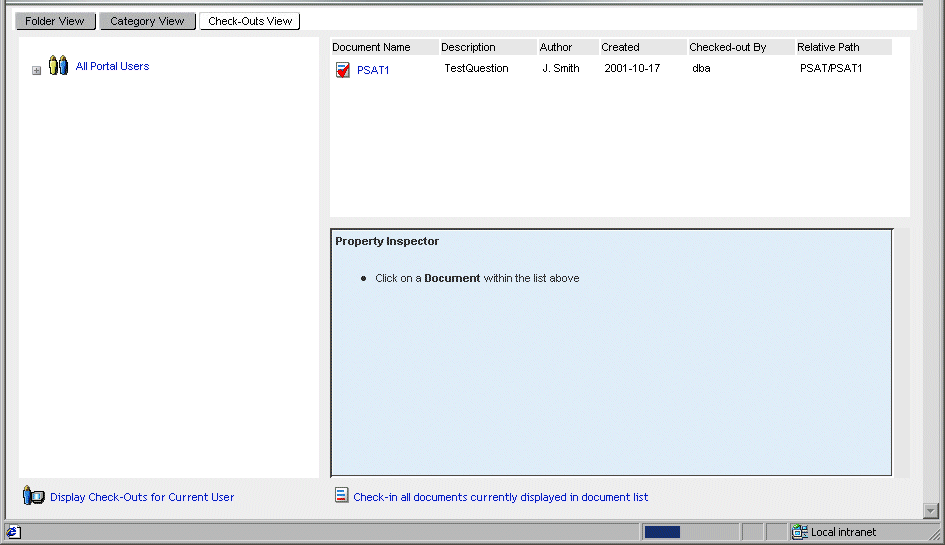Click the Document Name column header

(371, 47)
